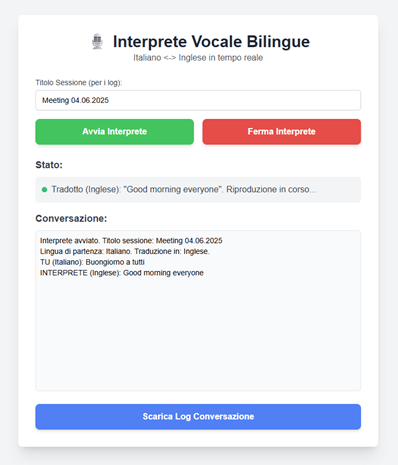This screenshot has width=398, height=465.
Task: Select the Interprete Vocale Bilingue heading
Action: click(x=211, y=42)
